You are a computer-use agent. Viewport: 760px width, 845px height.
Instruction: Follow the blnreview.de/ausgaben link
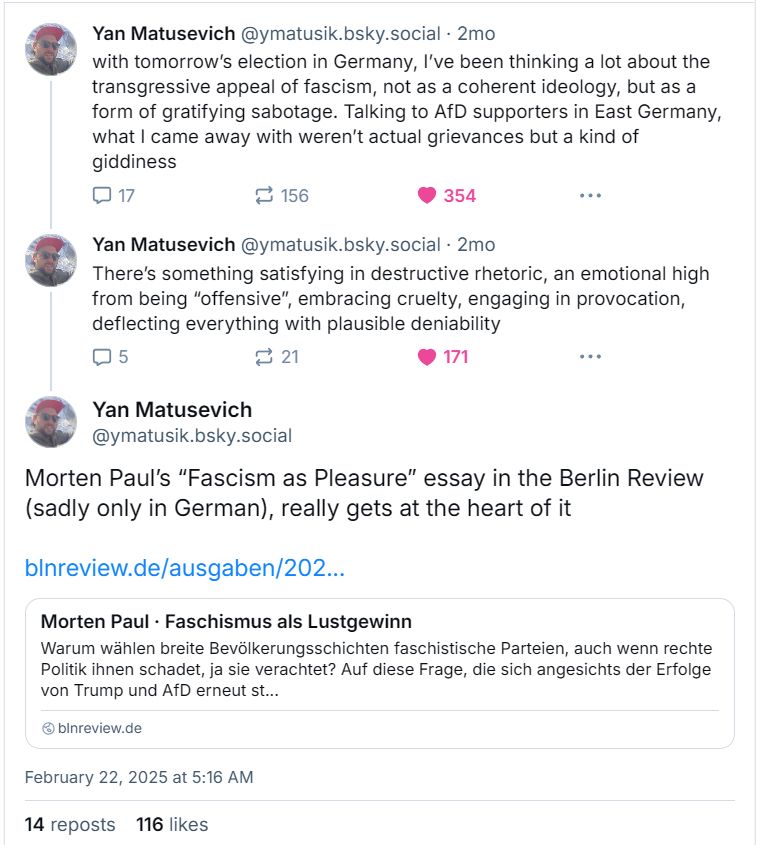[184, 568]
